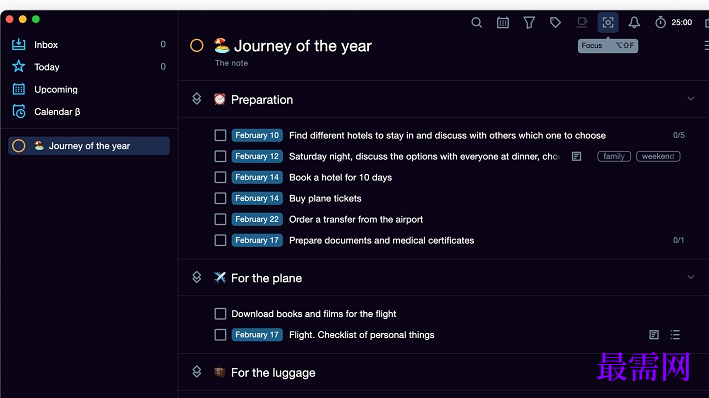709x398 pixels.
Task: Mark Download books and films task done
Action: [220, 313]
